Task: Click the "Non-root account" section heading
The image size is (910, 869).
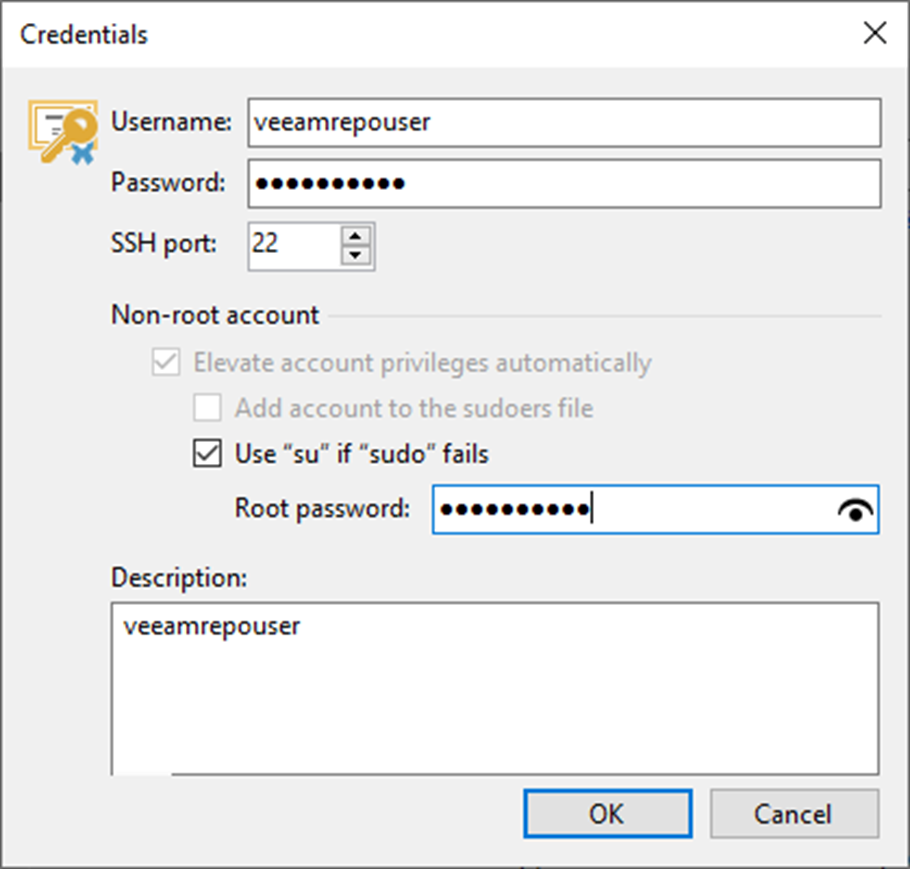Action: (x=215, y=316)
